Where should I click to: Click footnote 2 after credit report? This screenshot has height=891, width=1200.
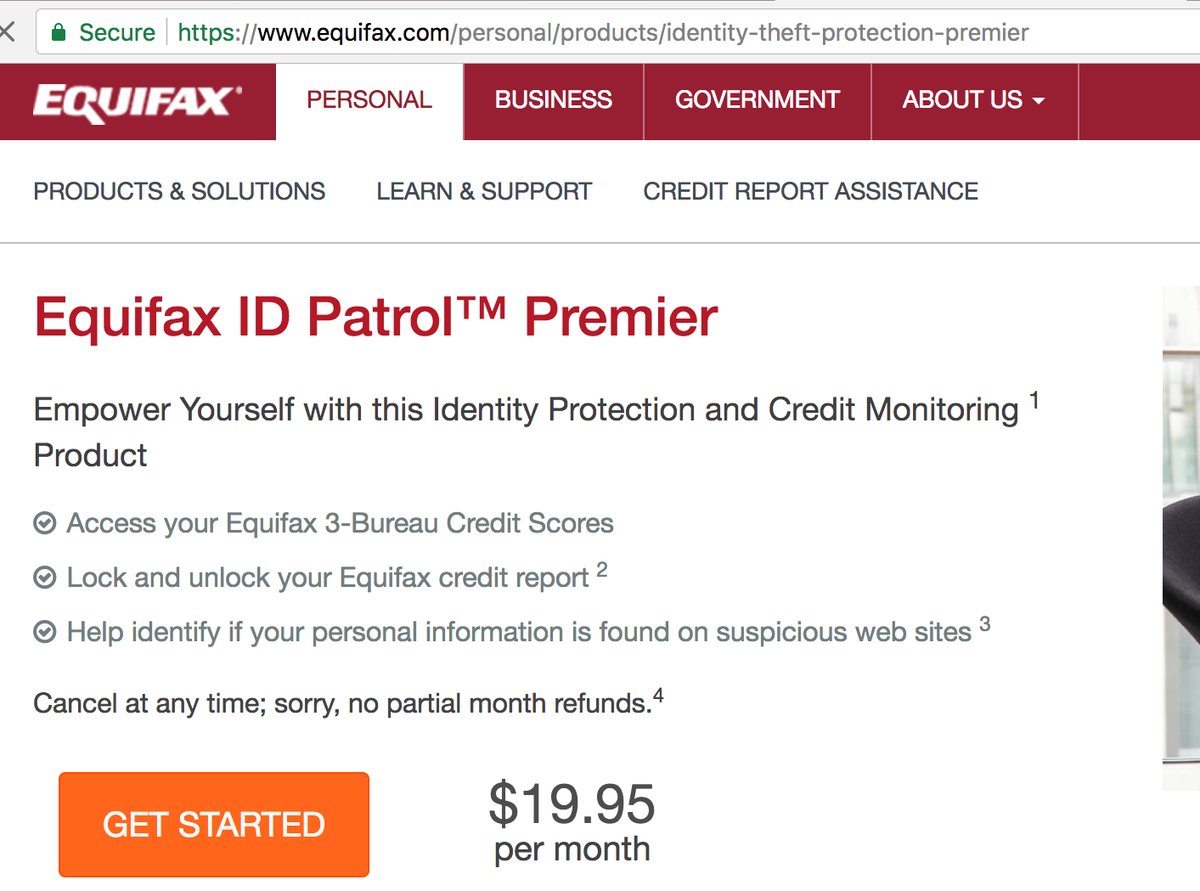tap(602, 570)
